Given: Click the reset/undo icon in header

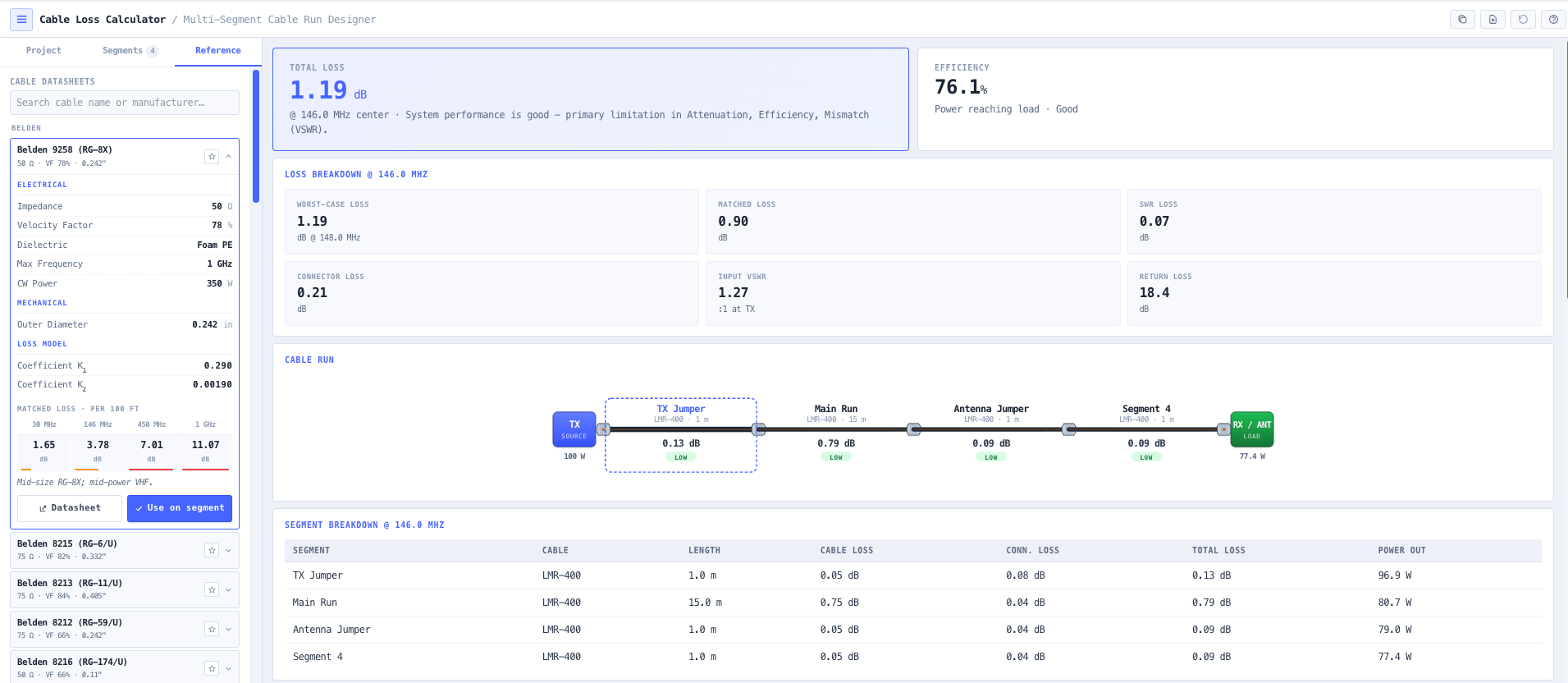Looking at the screenshot, I should coord(1523,19).
